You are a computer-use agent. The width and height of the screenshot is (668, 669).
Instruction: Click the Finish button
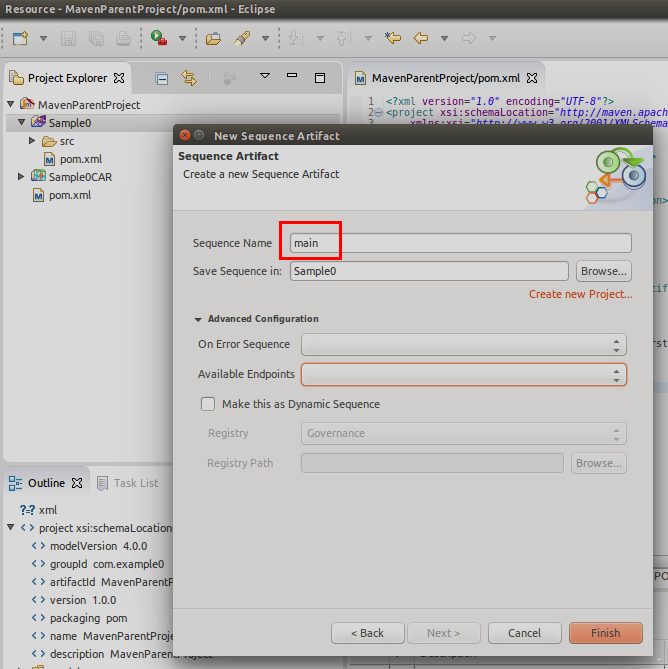pos(605,633)
